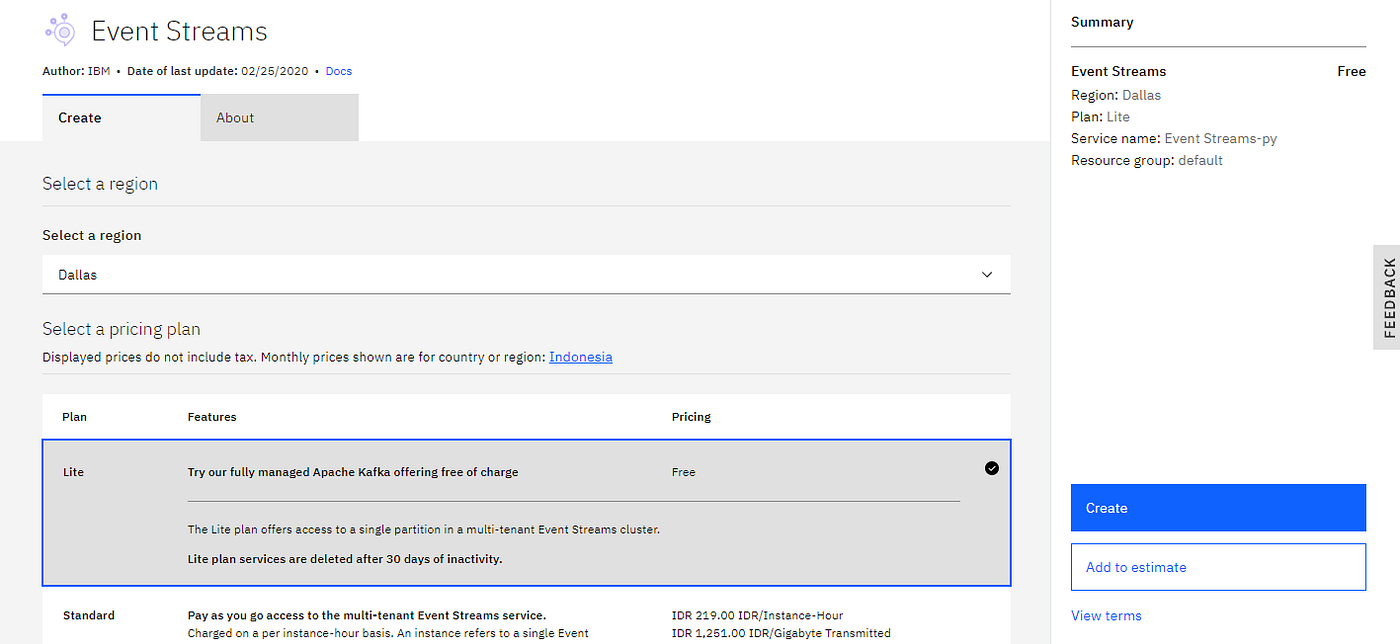Click the Free price label for Event Streams
Screen dimensions: 1400x644
[1351, 71]
